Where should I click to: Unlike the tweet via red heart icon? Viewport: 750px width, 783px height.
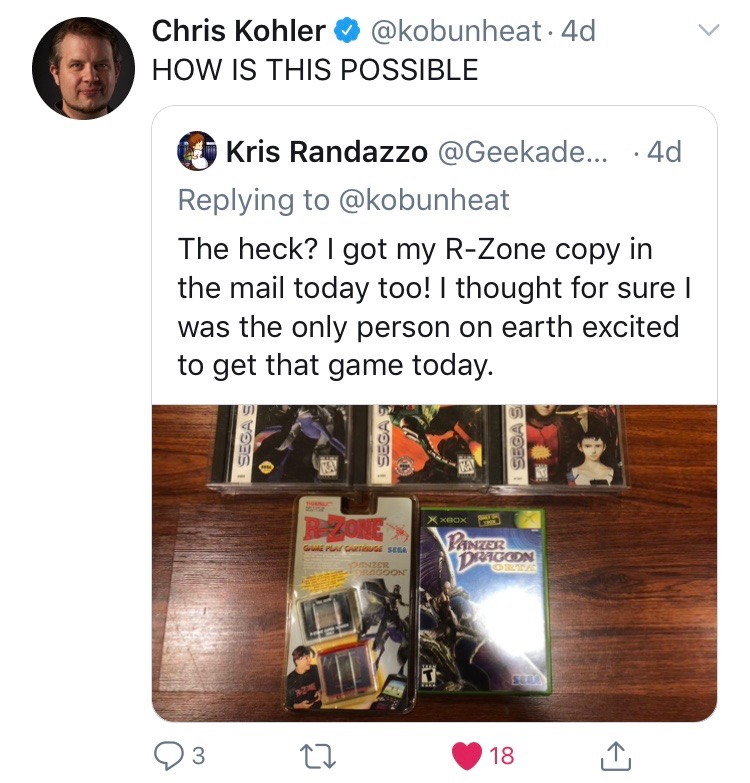click(467, 756)
